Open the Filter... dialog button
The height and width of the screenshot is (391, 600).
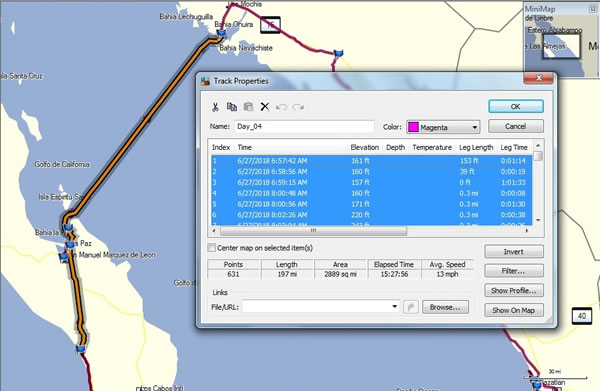tap(514, 271)
